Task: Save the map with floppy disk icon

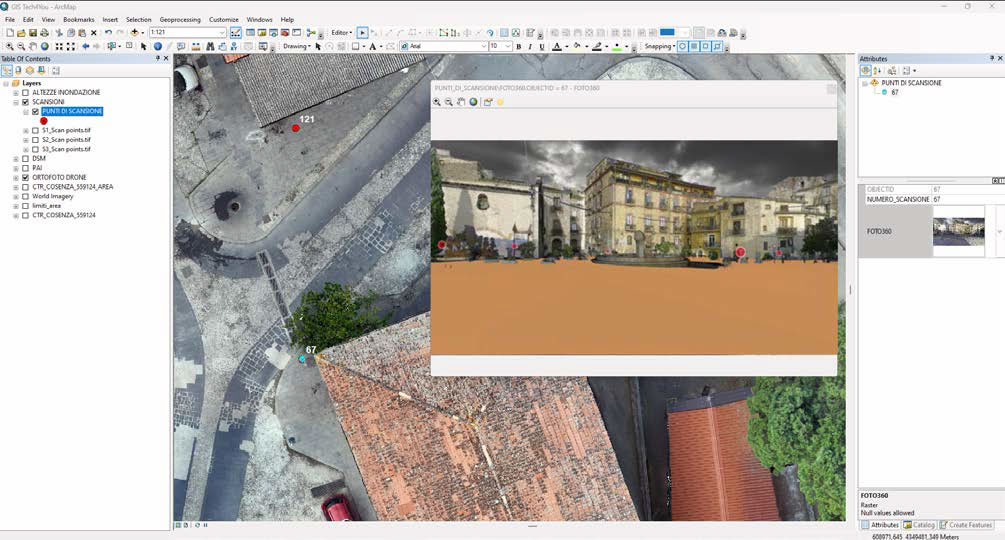Action: (33, 33)
